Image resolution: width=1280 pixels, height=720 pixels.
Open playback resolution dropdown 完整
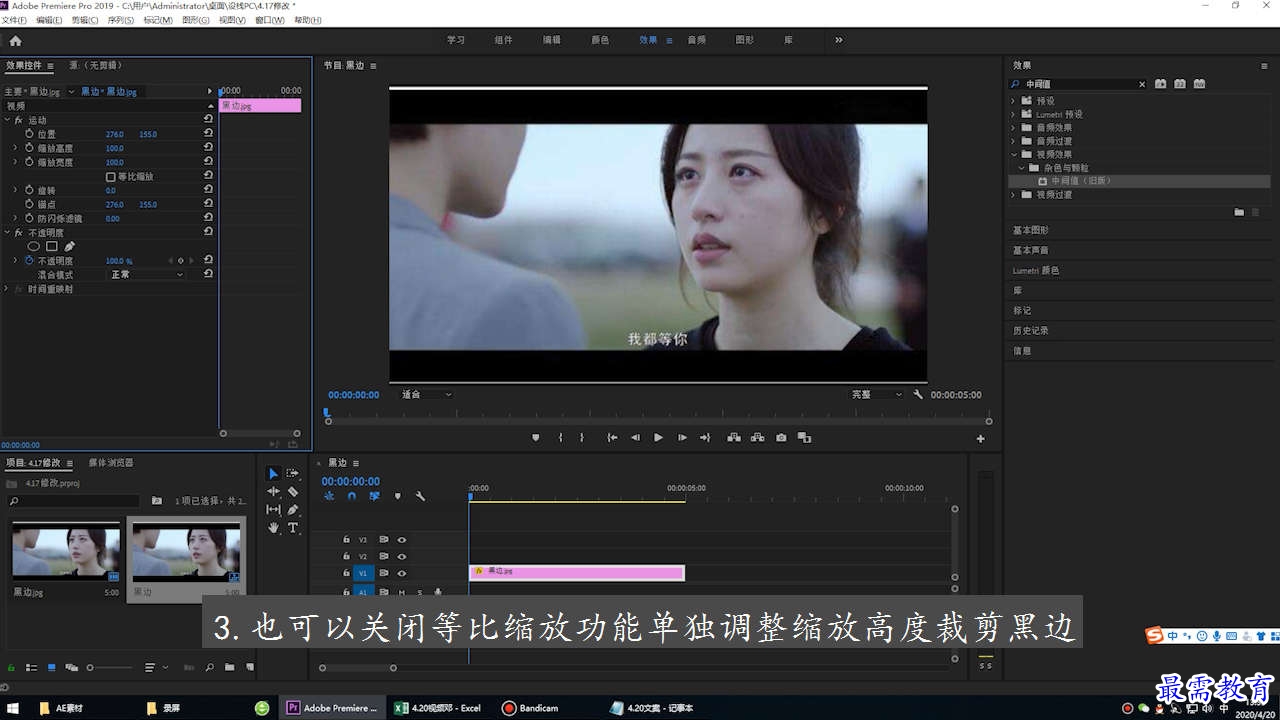point(876,395)
